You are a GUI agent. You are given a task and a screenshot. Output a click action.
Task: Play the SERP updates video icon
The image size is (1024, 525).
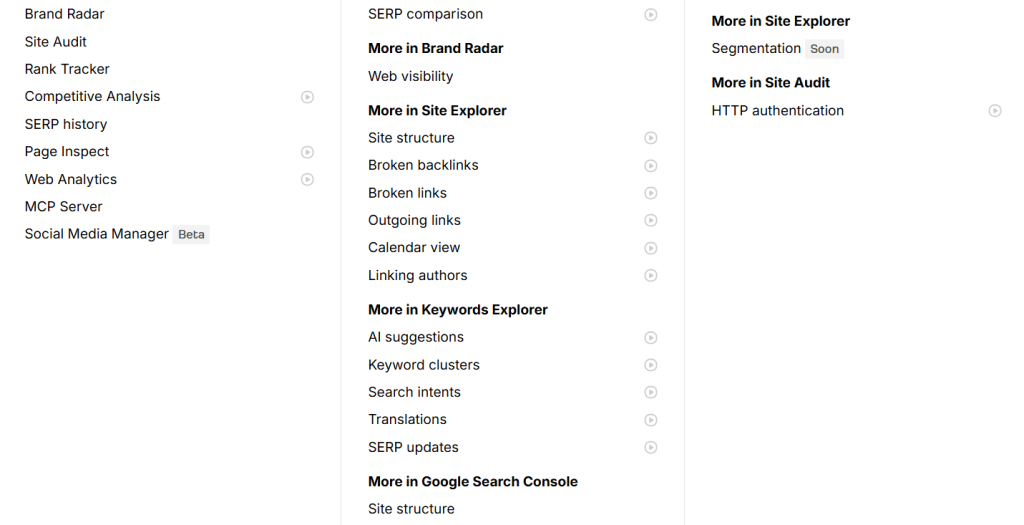tap(651, 448)
